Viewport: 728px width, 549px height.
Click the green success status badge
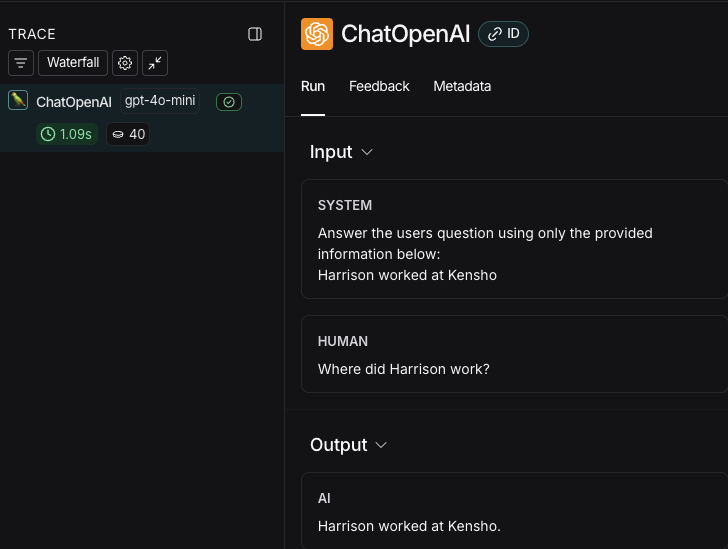pyautogui.click(x=229, y=102)
